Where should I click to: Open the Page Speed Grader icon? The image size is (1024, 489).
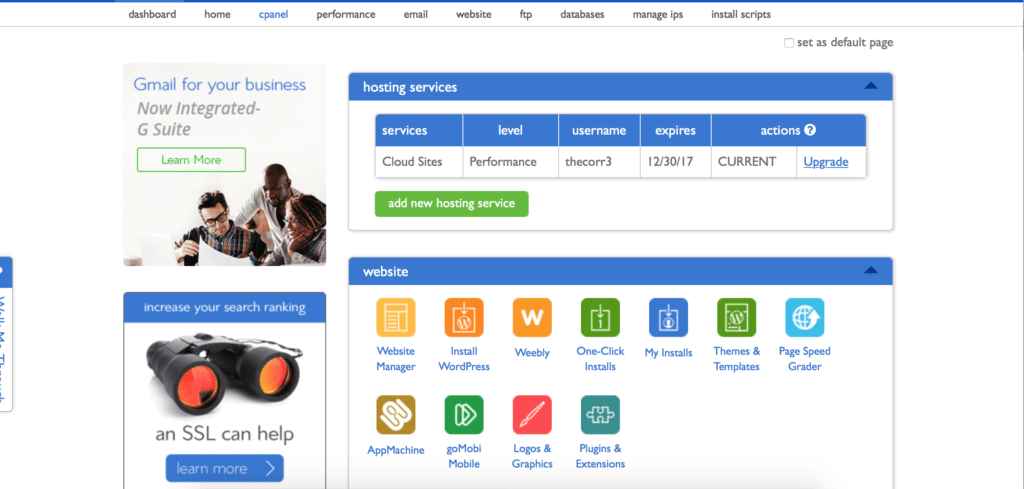point(805,317)
